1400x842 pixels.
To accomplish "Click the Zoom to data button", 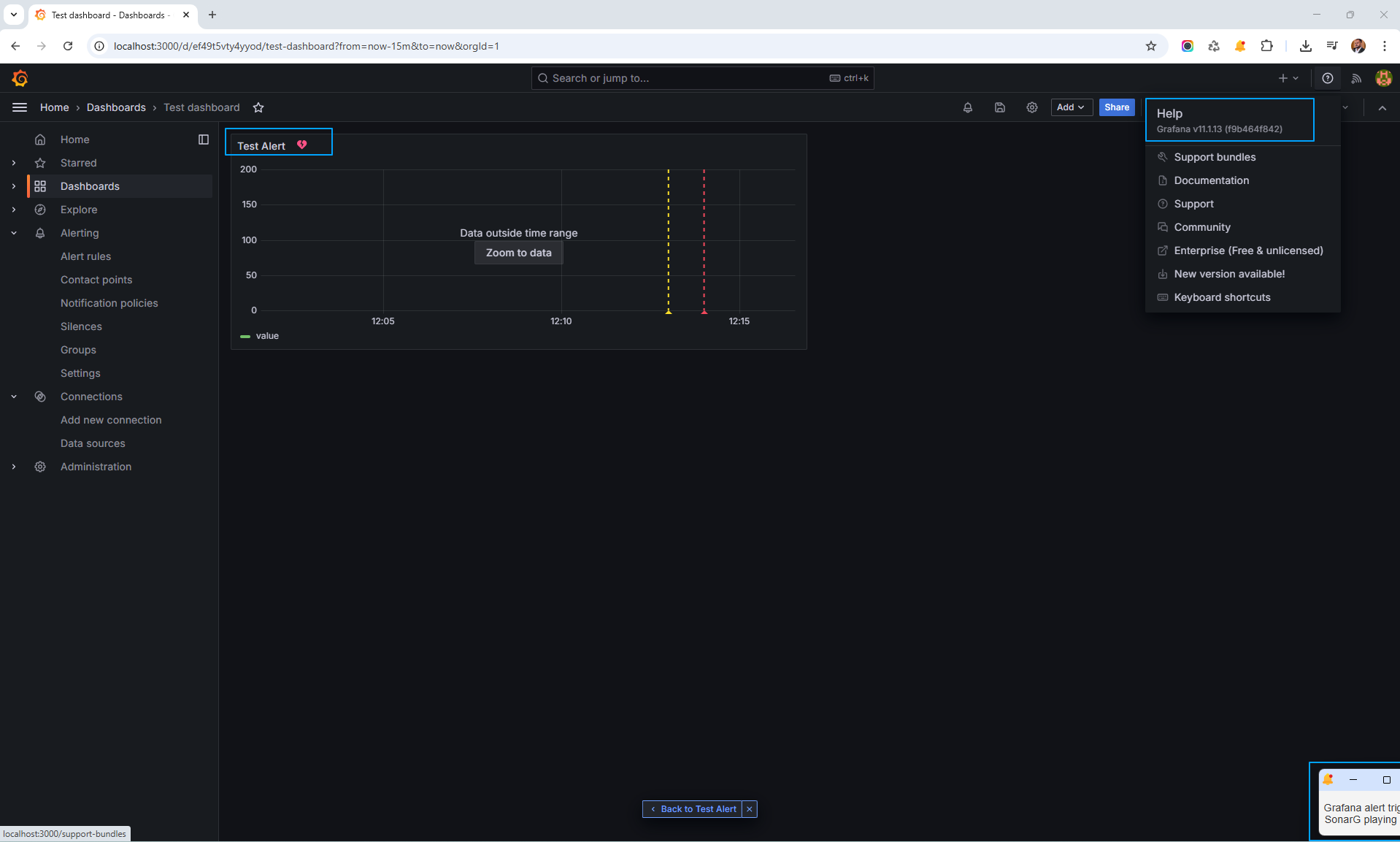I will (x=518, y=253).
